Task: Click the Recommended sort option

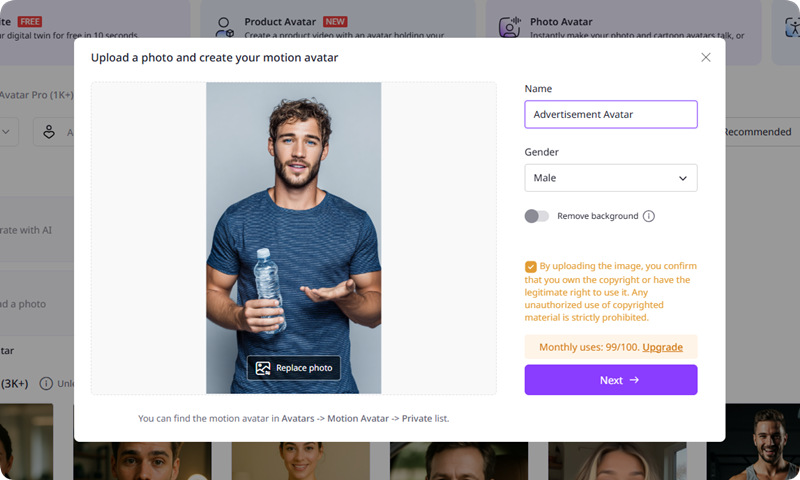Action: (x=757, y=132)
